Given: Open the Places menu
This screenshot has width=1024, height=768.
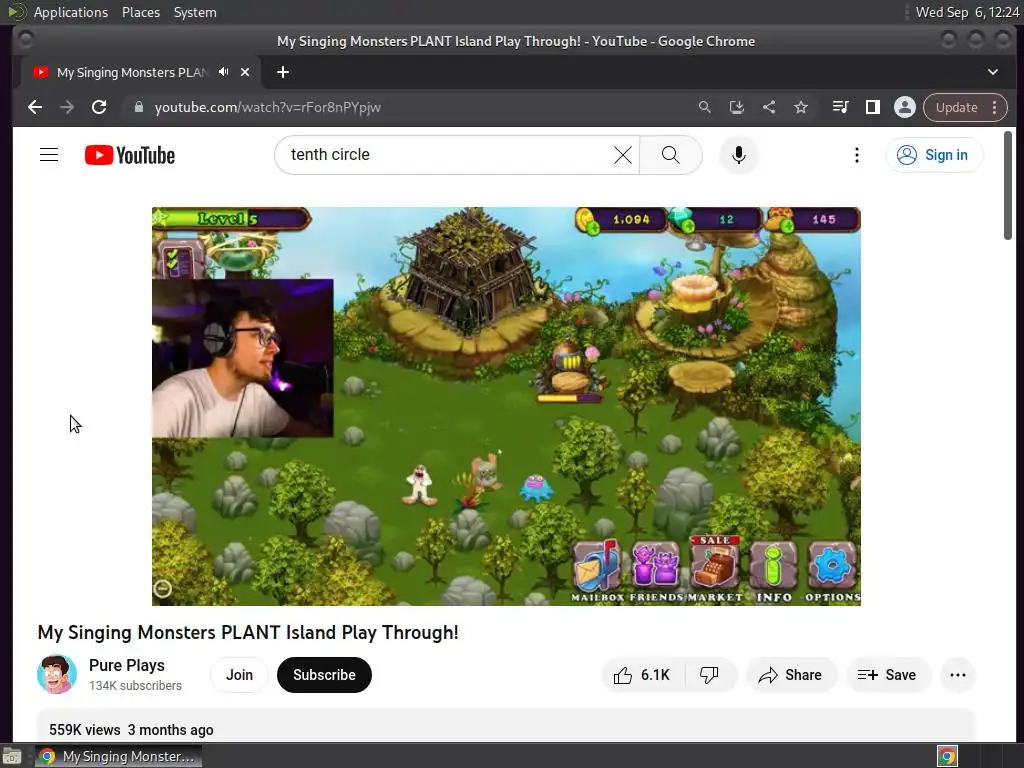Looking at the screenshot, I should tap(140, 12).
